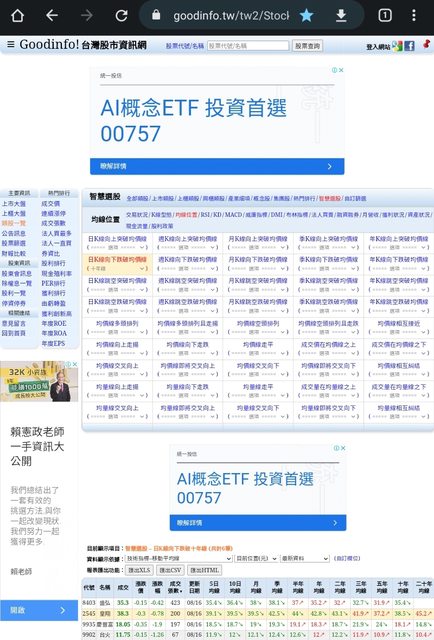Click the 匯出XLS export button
The image size is (434, 640).
(x=139, y=570)
